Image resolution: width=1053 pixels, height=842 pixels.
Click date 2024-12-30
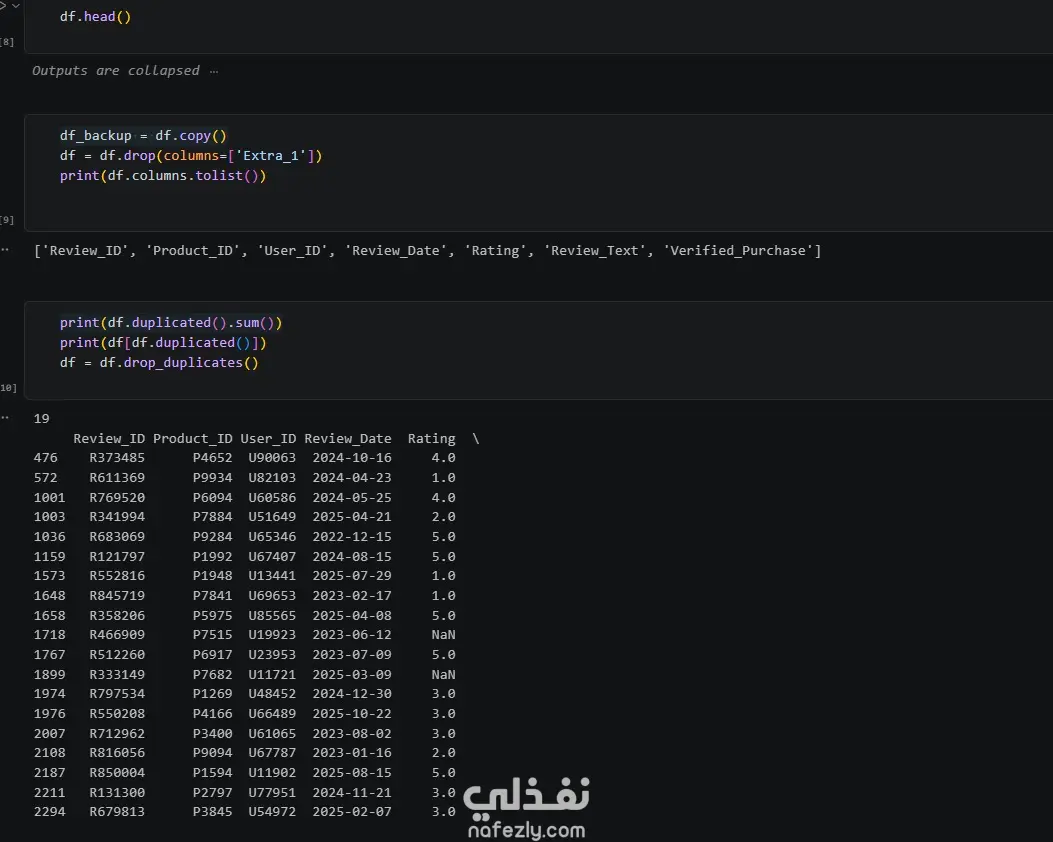(352, 694)
